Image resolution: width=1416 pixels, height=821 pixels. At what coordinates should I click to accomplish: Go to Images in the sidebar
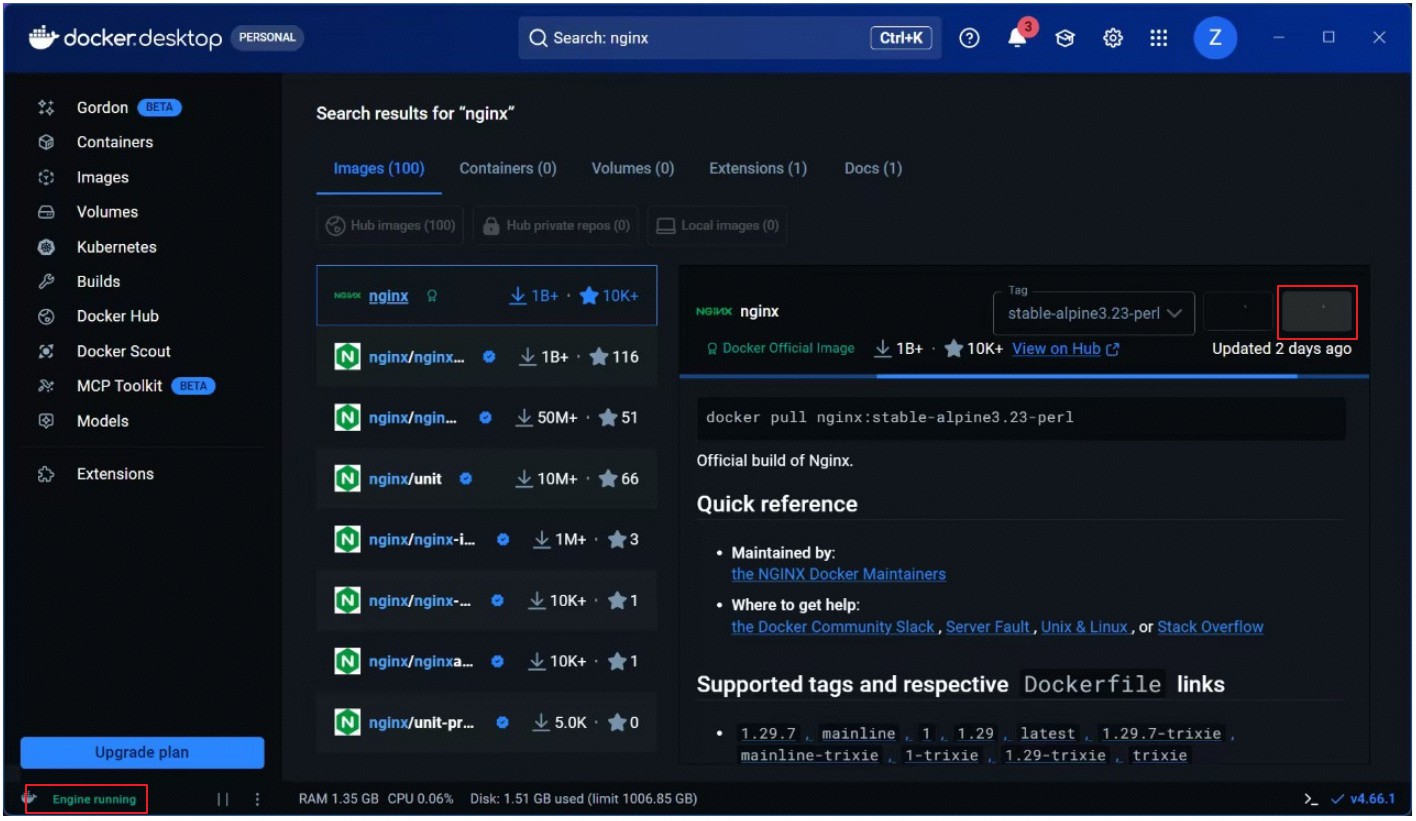(x=140, y=177)
